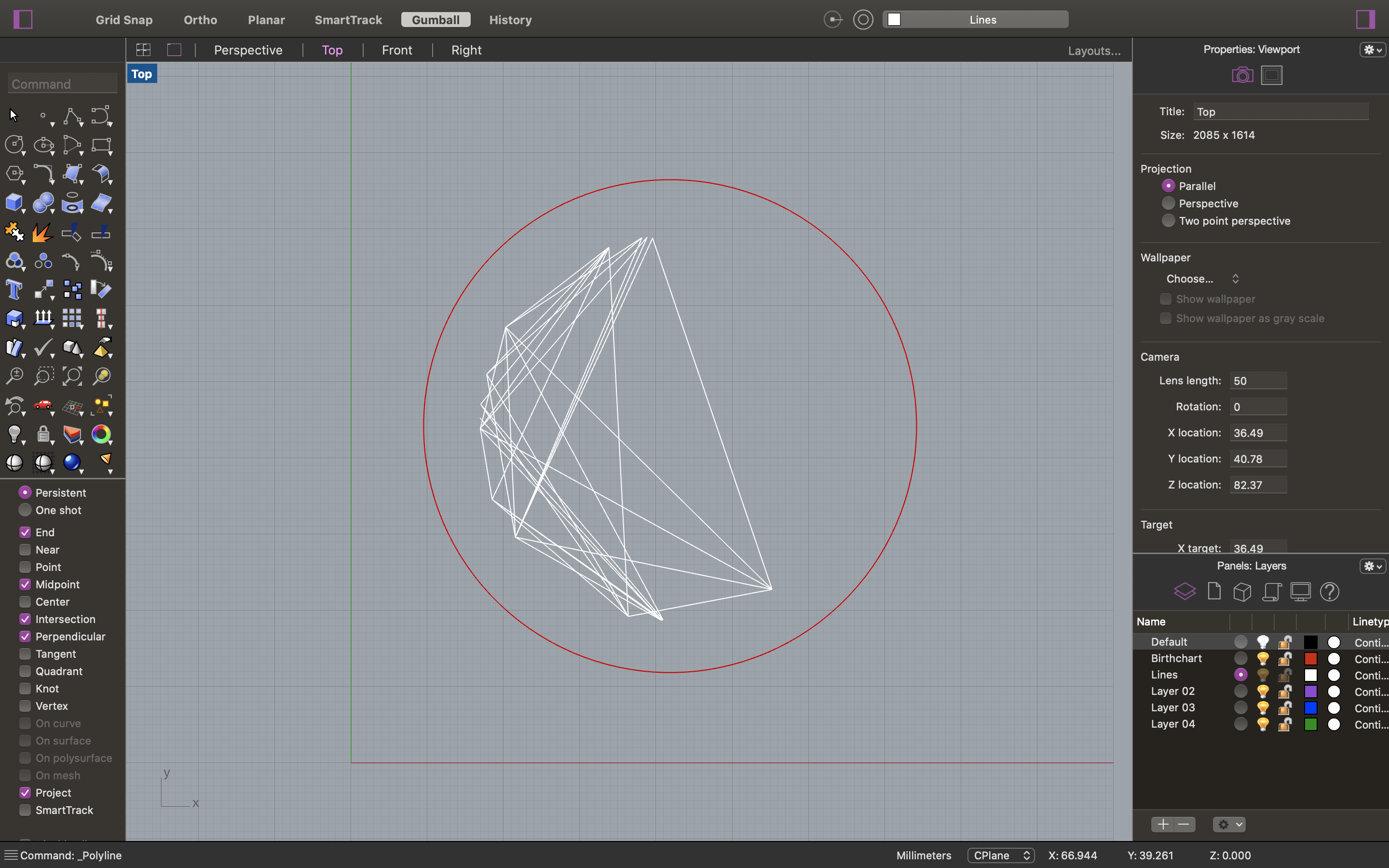1389x868 pixels.
Task: Switch to the Right viewport tab
Action: click(x=466, y=50)
